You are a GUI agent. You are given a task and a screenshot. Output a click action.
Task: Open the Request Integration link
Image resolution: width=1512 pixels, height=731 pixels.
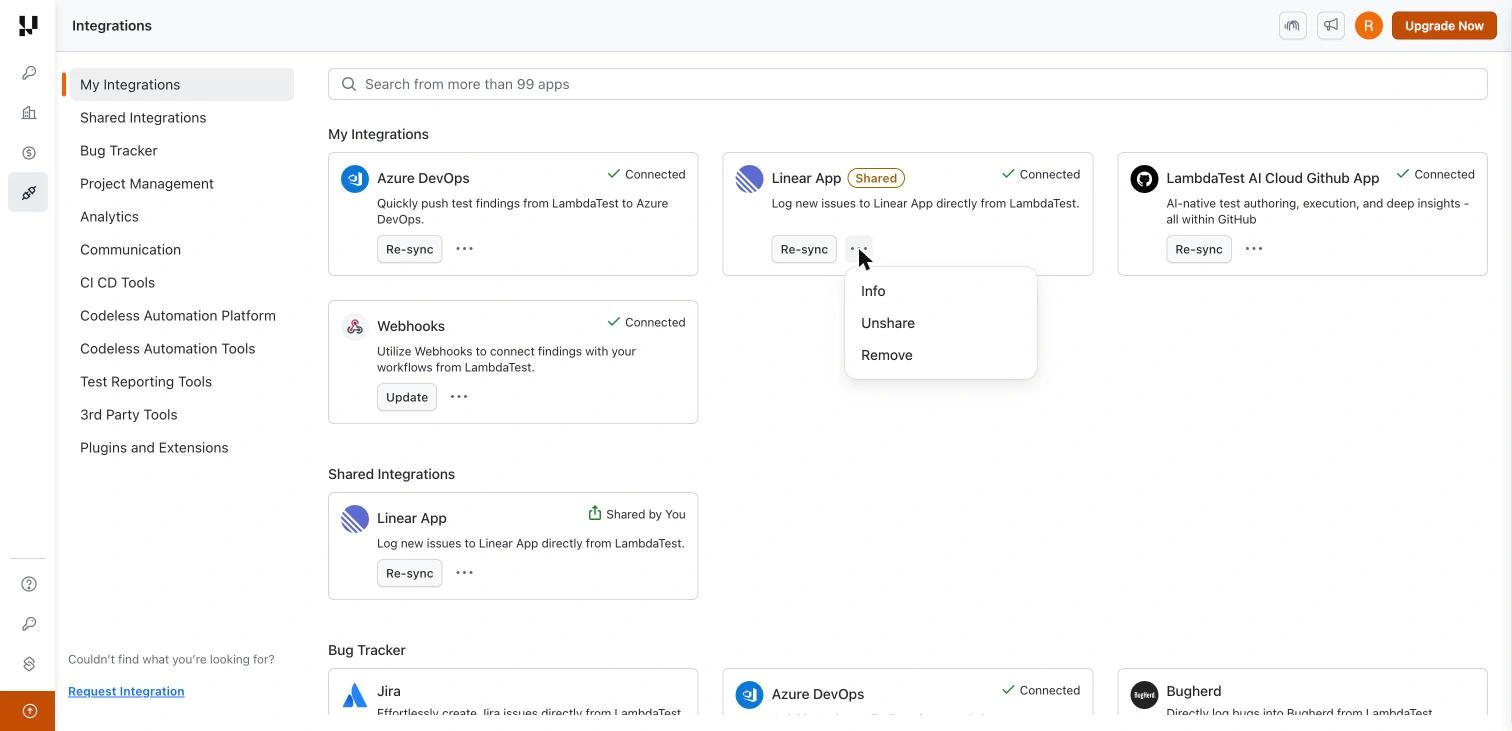(126, 691)
